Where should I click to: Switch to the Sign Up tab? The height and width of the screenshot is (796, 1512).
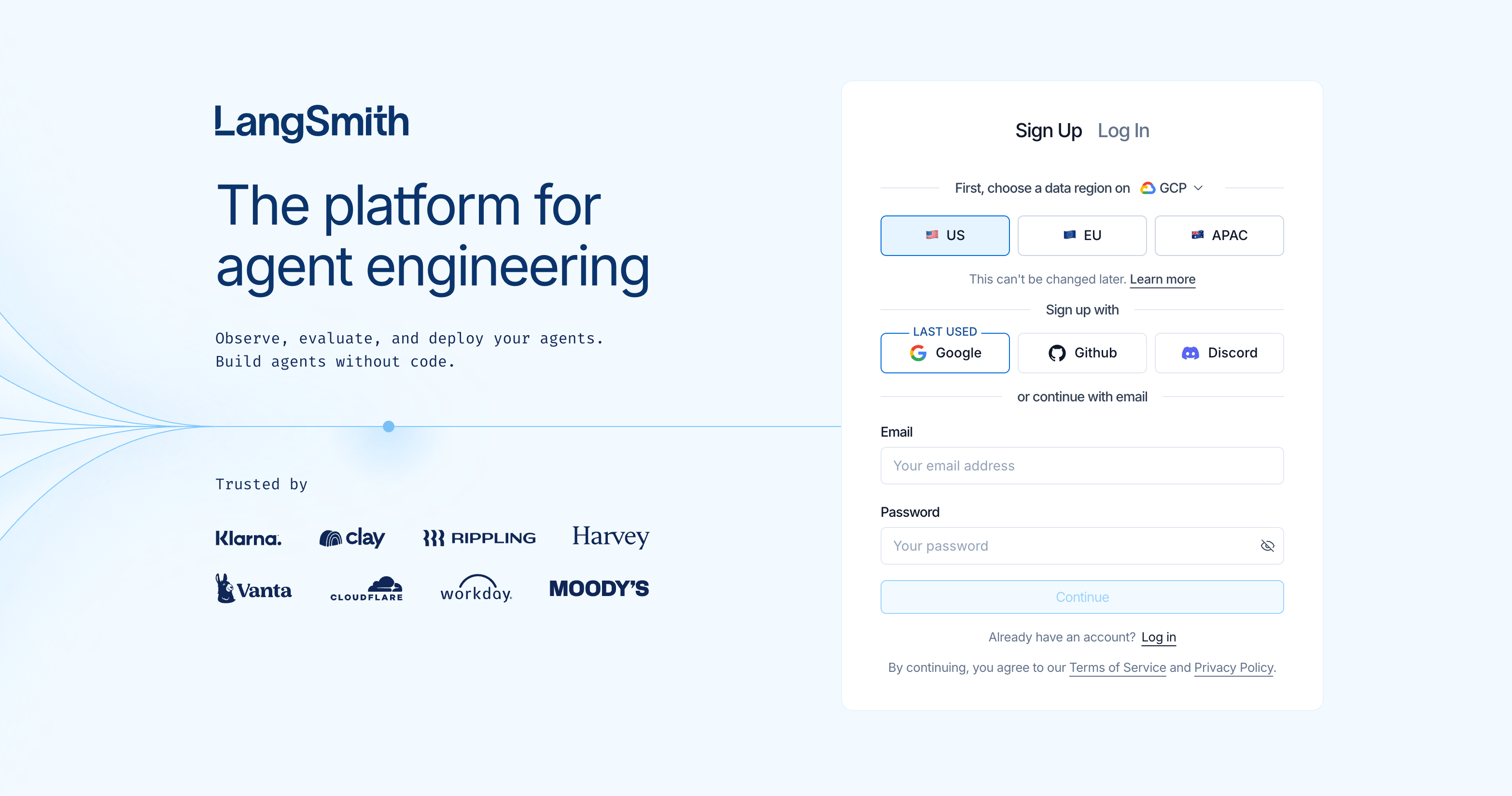point(1048,130)
